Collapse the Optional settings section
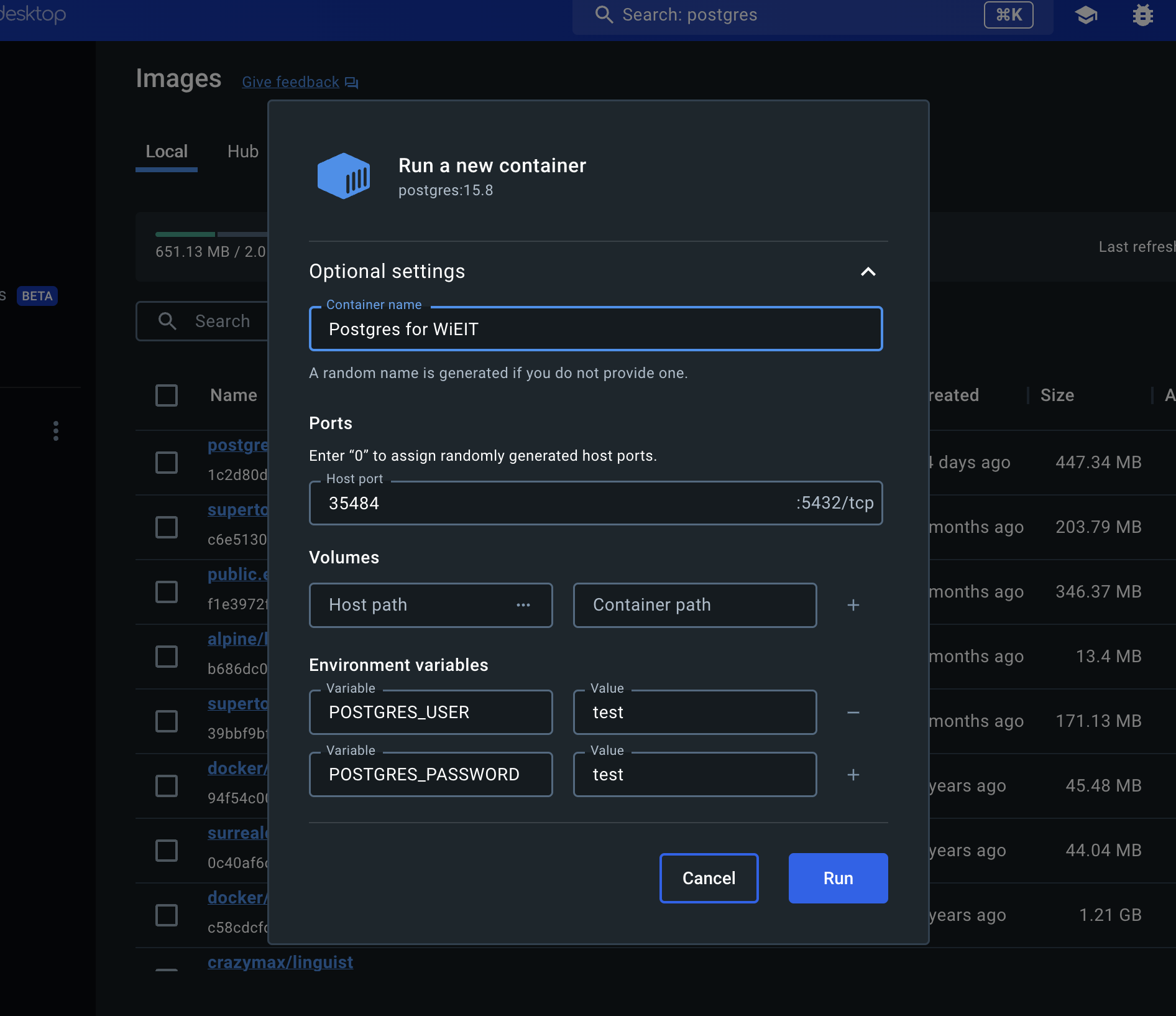 click(868, 272)
